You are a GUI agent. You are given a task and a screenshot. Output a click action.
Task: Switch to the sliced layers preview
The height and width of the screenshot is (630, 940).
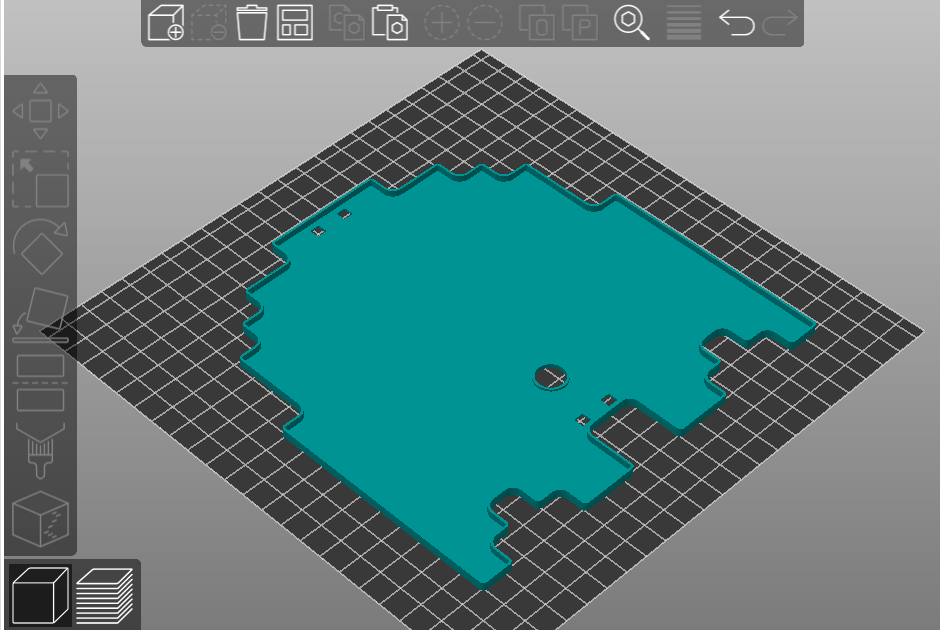(x=104, y=595)
